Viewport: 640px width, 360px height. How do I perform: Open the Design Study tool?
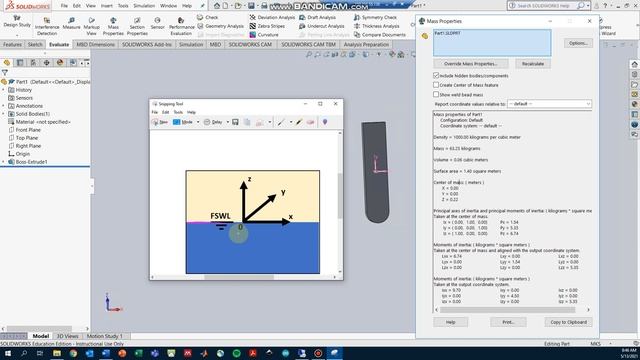tap(17, 22)
